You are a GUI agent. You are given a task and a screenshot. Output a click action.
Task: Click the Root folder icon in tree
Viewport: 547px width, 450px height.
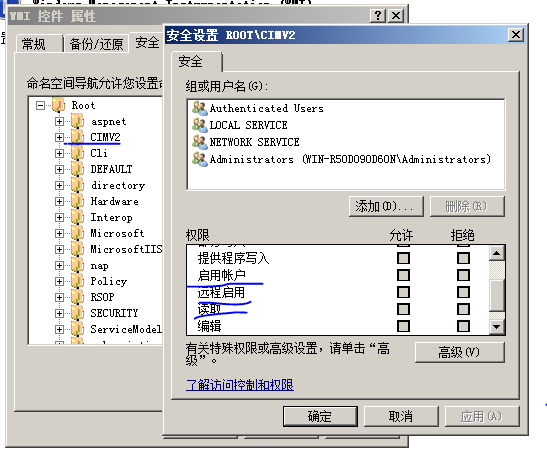click(x=59, y=105)
